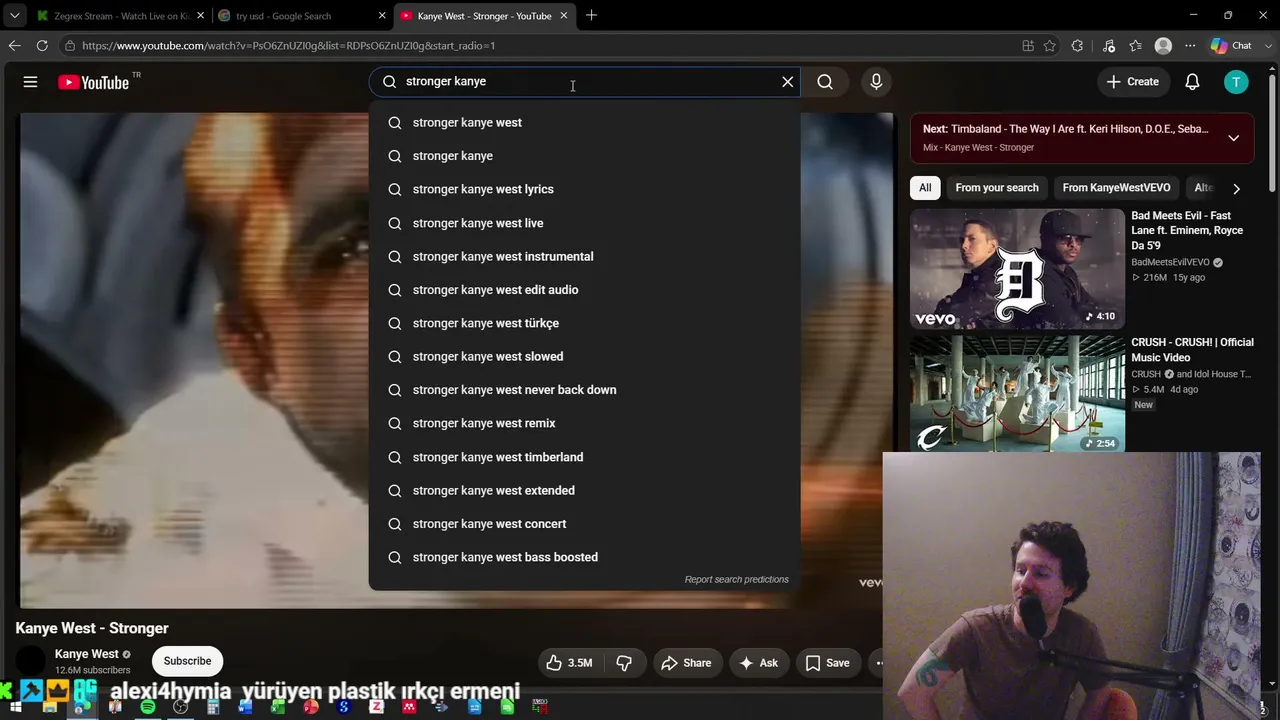Run the search with the magnifier button

825,82
